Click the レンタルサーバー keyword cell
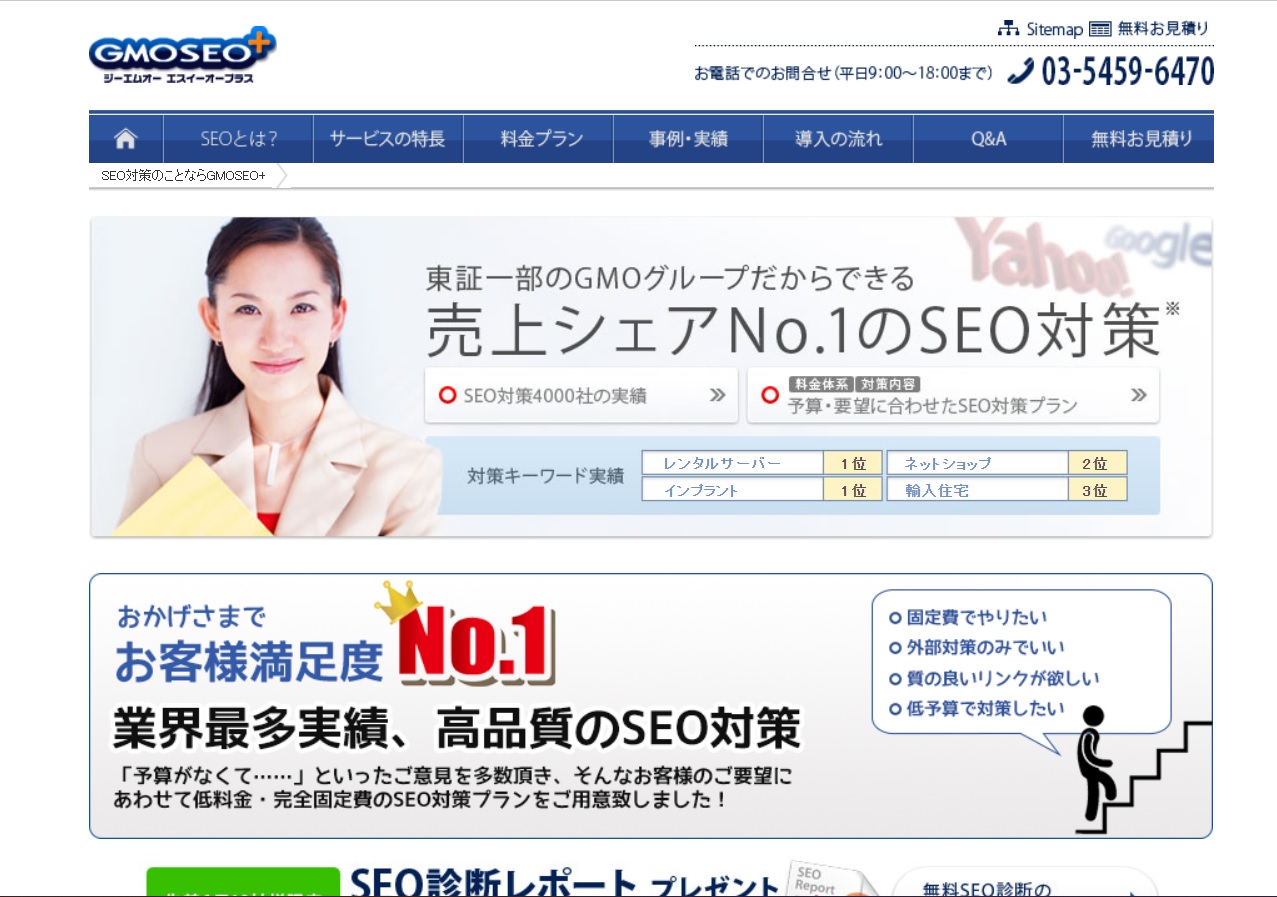1277x897 pixels. [733, 463]
